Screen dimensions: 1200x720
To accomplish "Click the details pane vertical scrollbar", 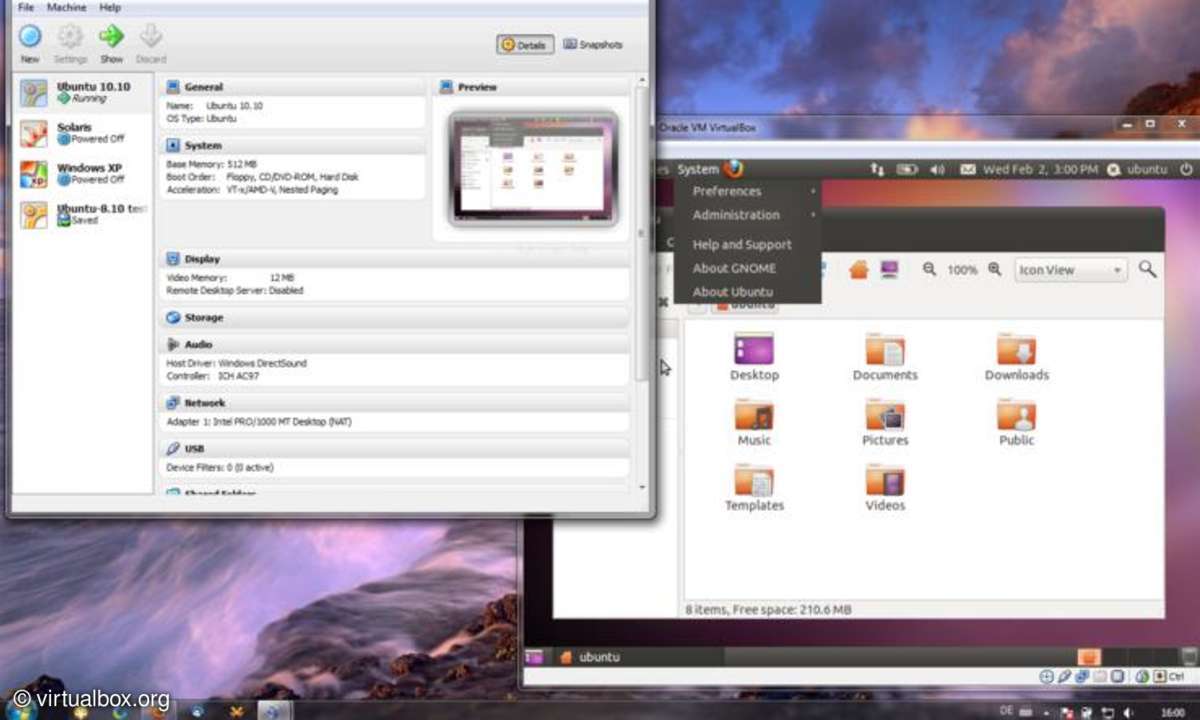I will 641,233.
